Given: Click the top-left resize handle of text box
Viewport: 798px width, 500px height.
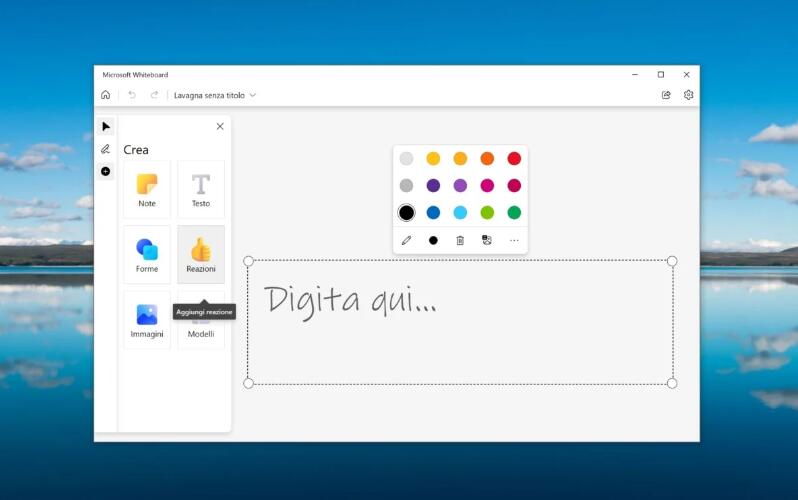Looking at the screenshot, I should point(248,261).
